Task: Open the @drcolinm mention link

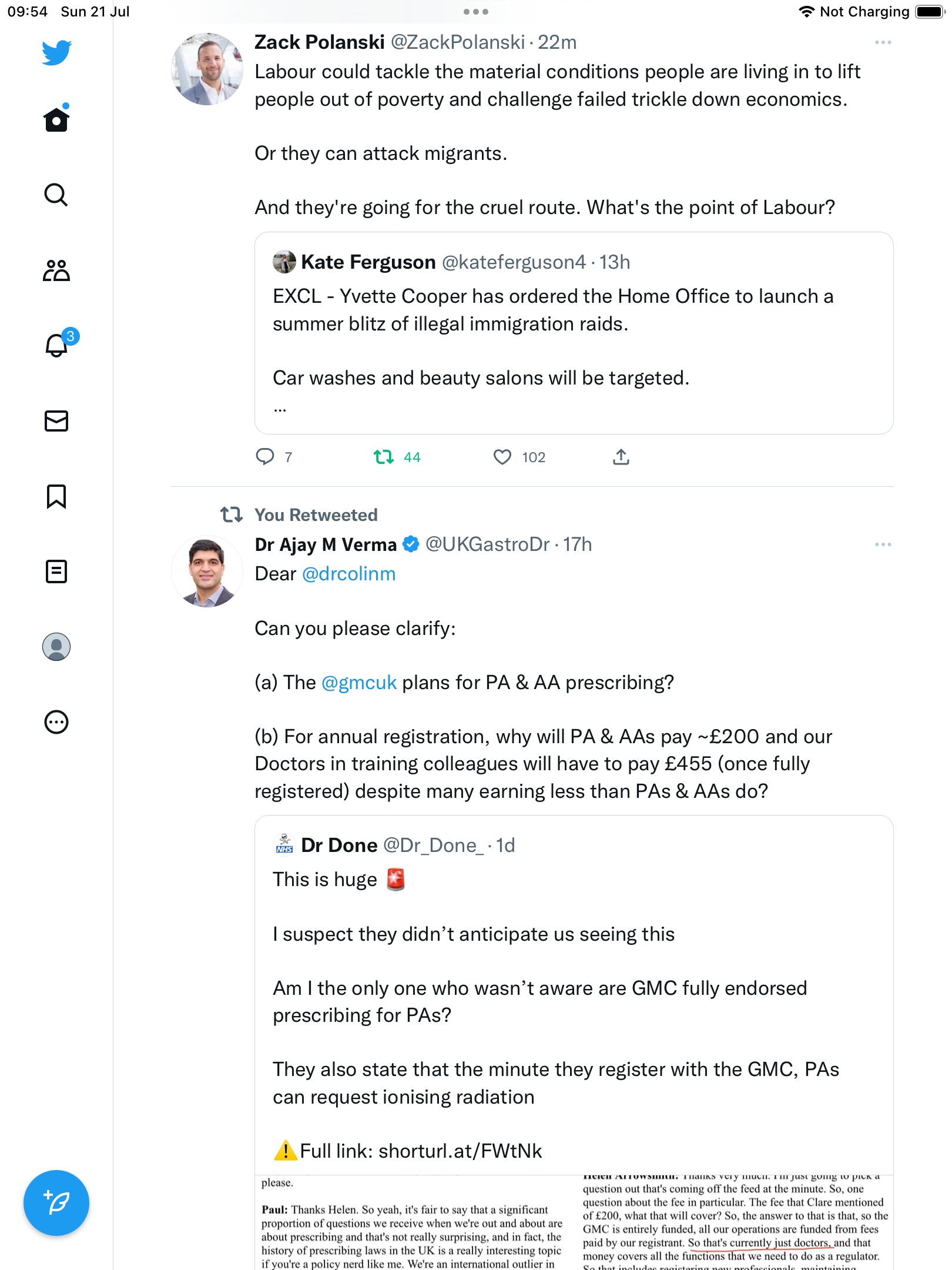Action: 348,574
